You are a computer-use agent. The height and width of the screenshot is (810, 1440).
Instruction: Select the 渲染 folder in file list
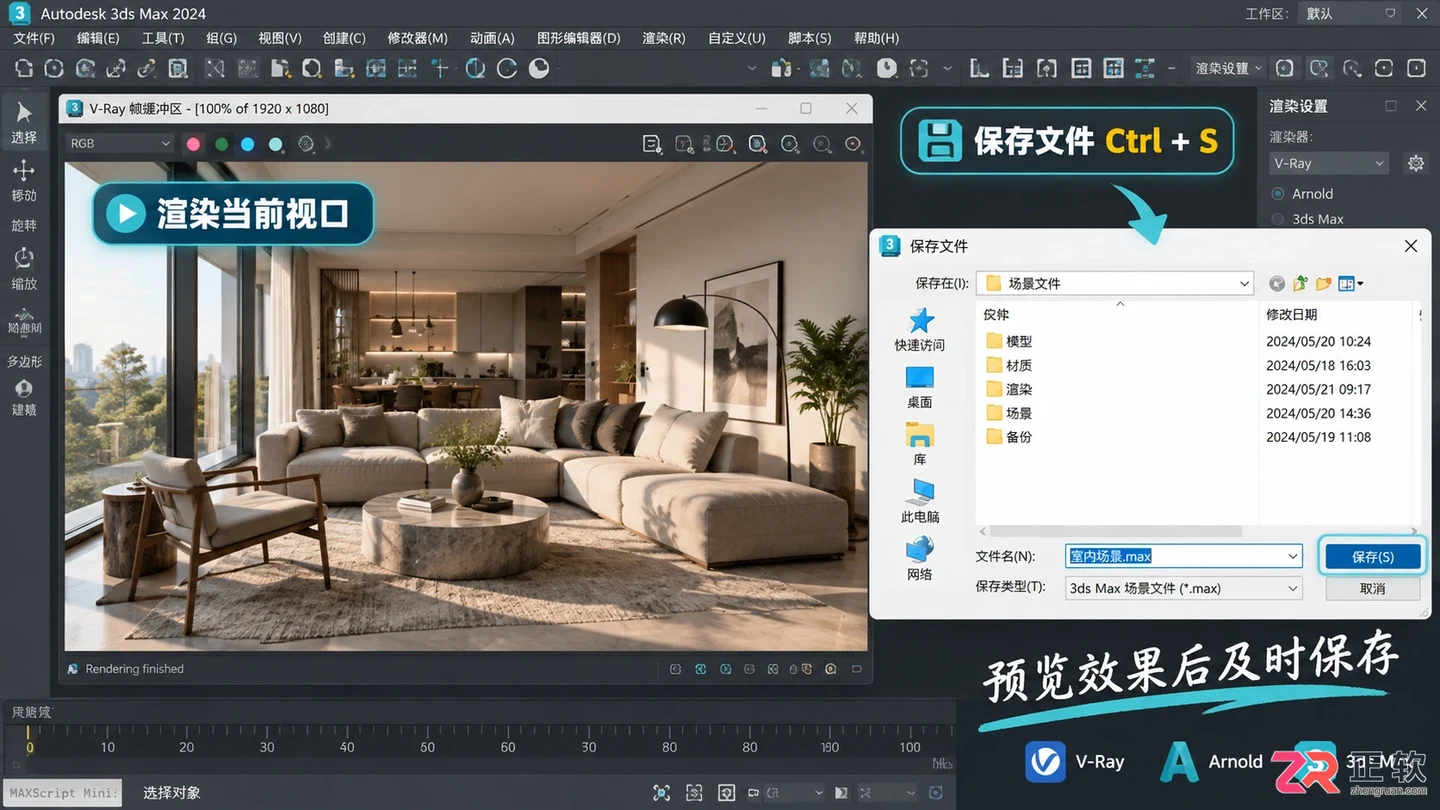tap(1008, 389)
